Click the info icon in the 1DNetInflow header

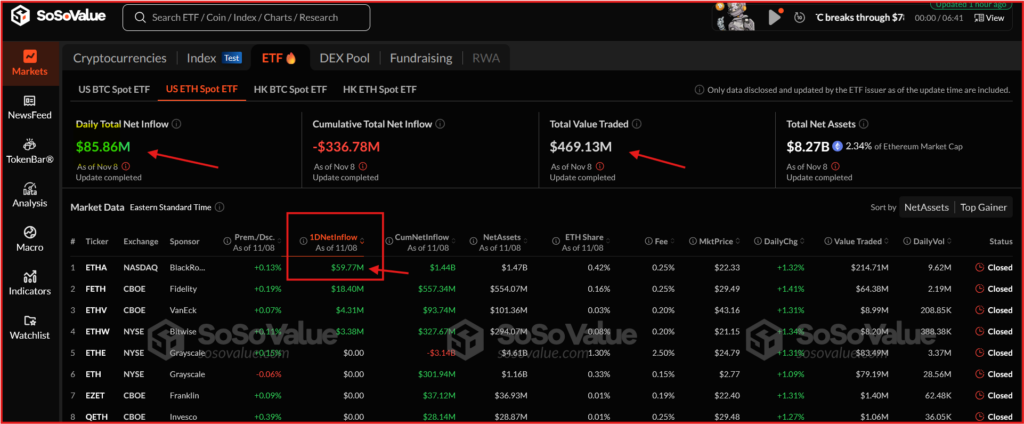coord(303,241)
